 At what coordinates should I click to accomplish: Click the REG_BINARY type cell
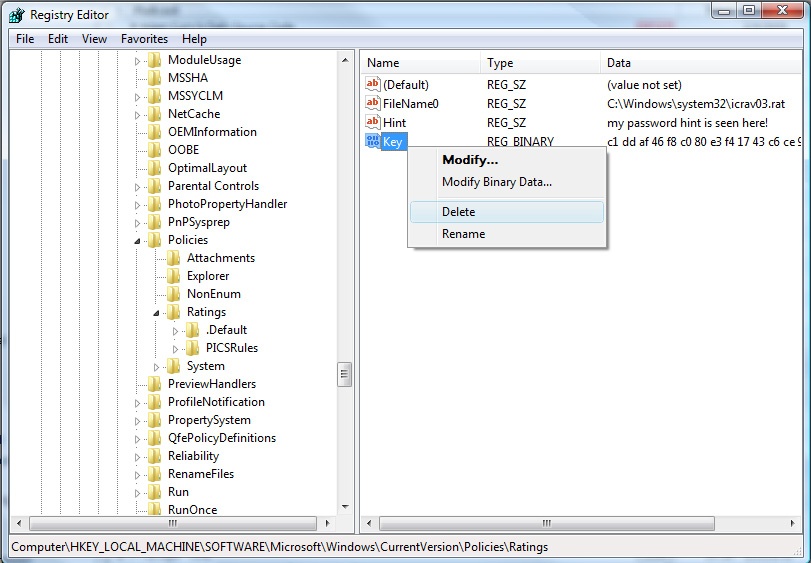(520, 142)
